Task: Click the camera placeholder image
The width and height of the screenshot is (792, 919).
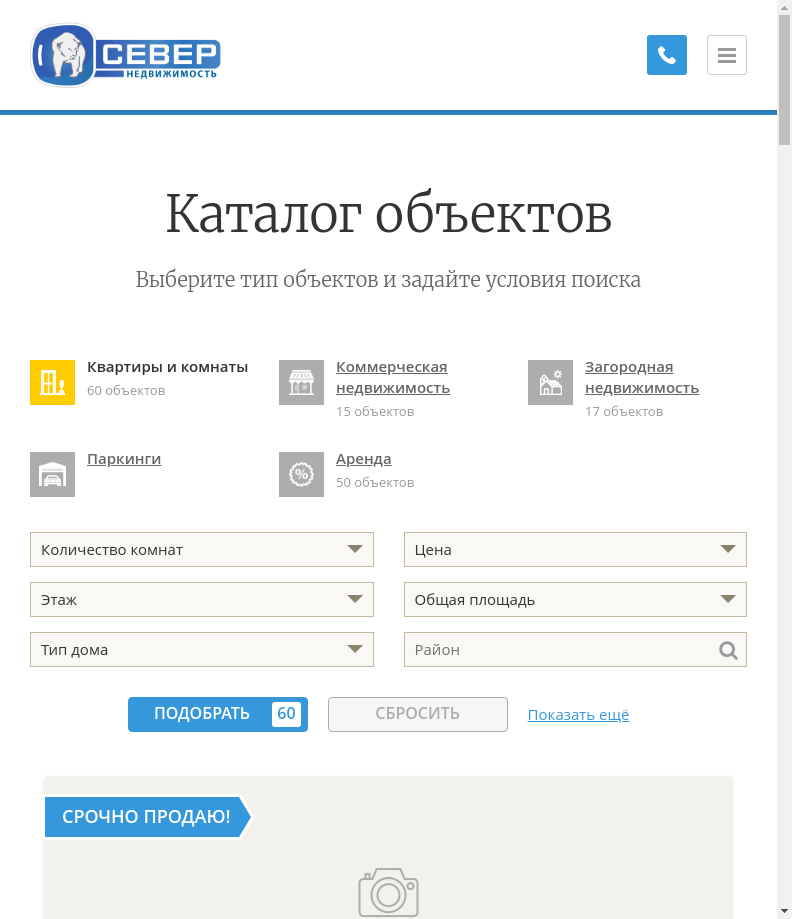Action: 388,892
